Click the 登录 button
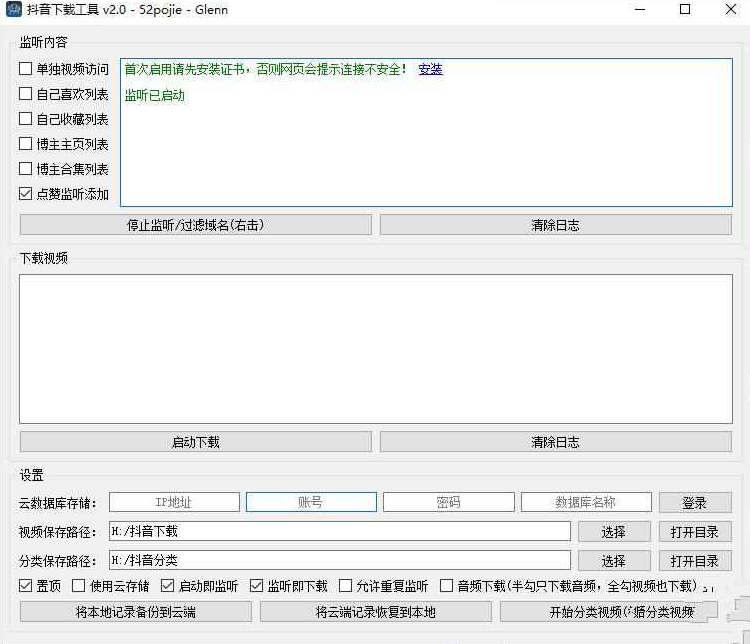750x644 pixels. (x=695, y=502)
